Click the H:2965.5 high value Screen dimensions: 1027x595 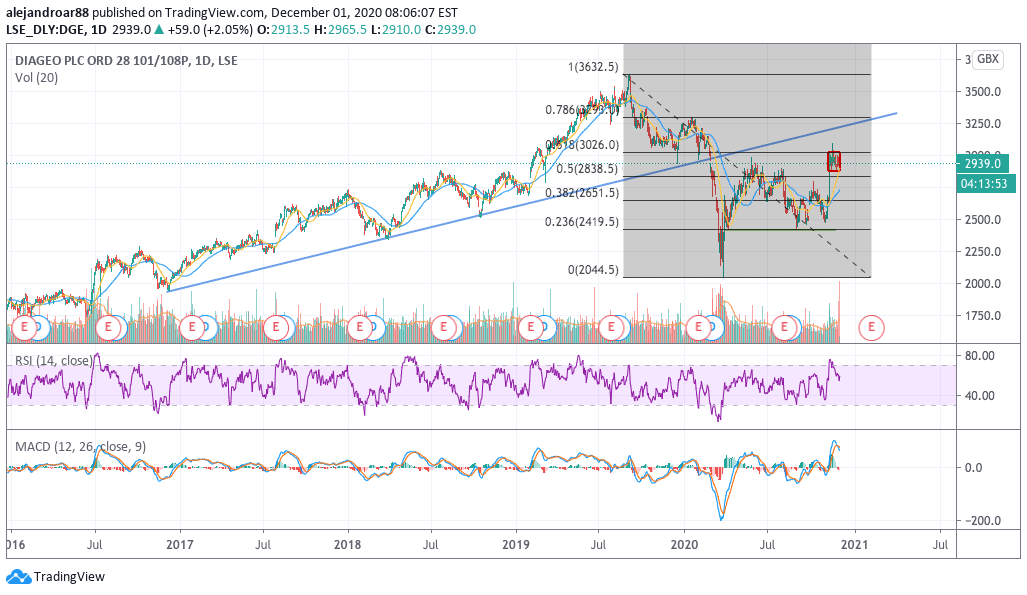[x=340, y=29]
